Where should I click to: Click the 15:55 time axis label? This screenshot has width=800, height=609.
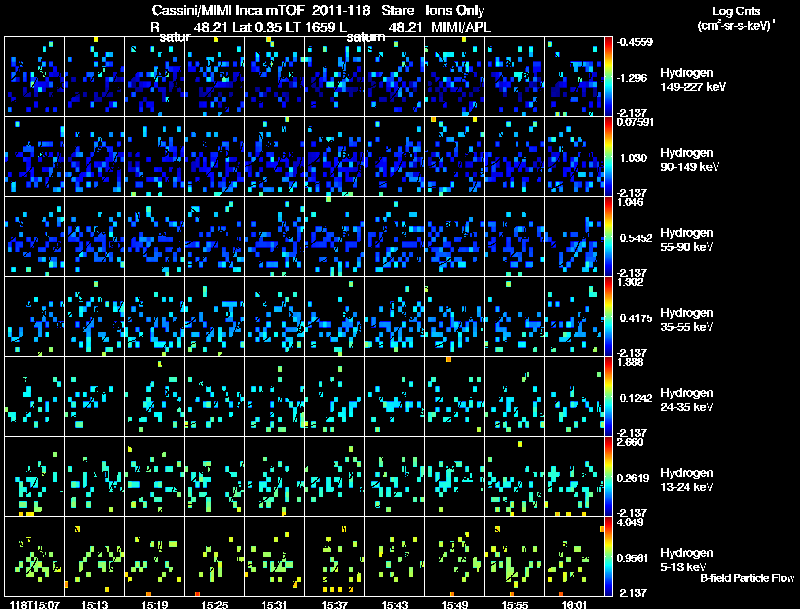click(x=515, y=605)
